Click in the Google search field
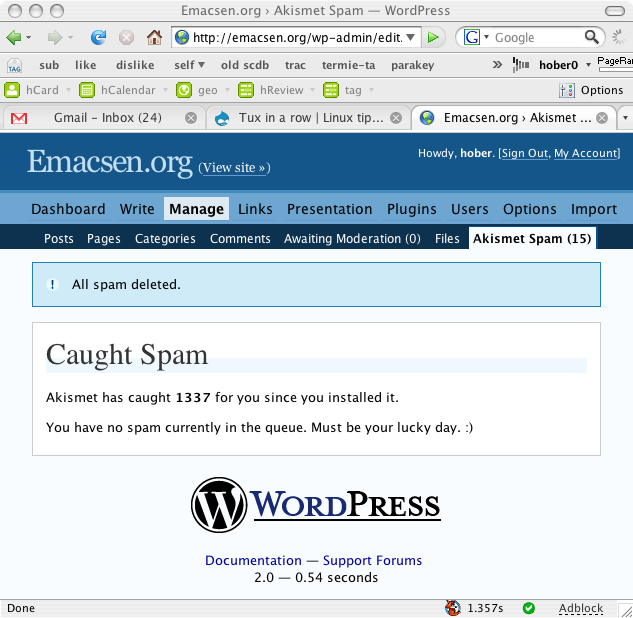This screenshot has width=633, height=618. click(x=537, y=38)
